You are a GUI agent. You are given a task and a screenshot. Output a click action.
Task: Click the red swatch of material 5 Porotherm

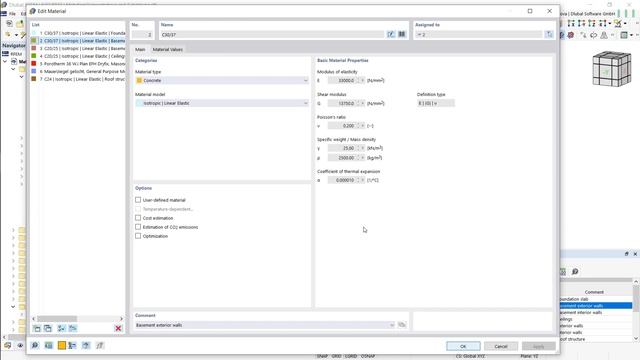pos(34,64)
